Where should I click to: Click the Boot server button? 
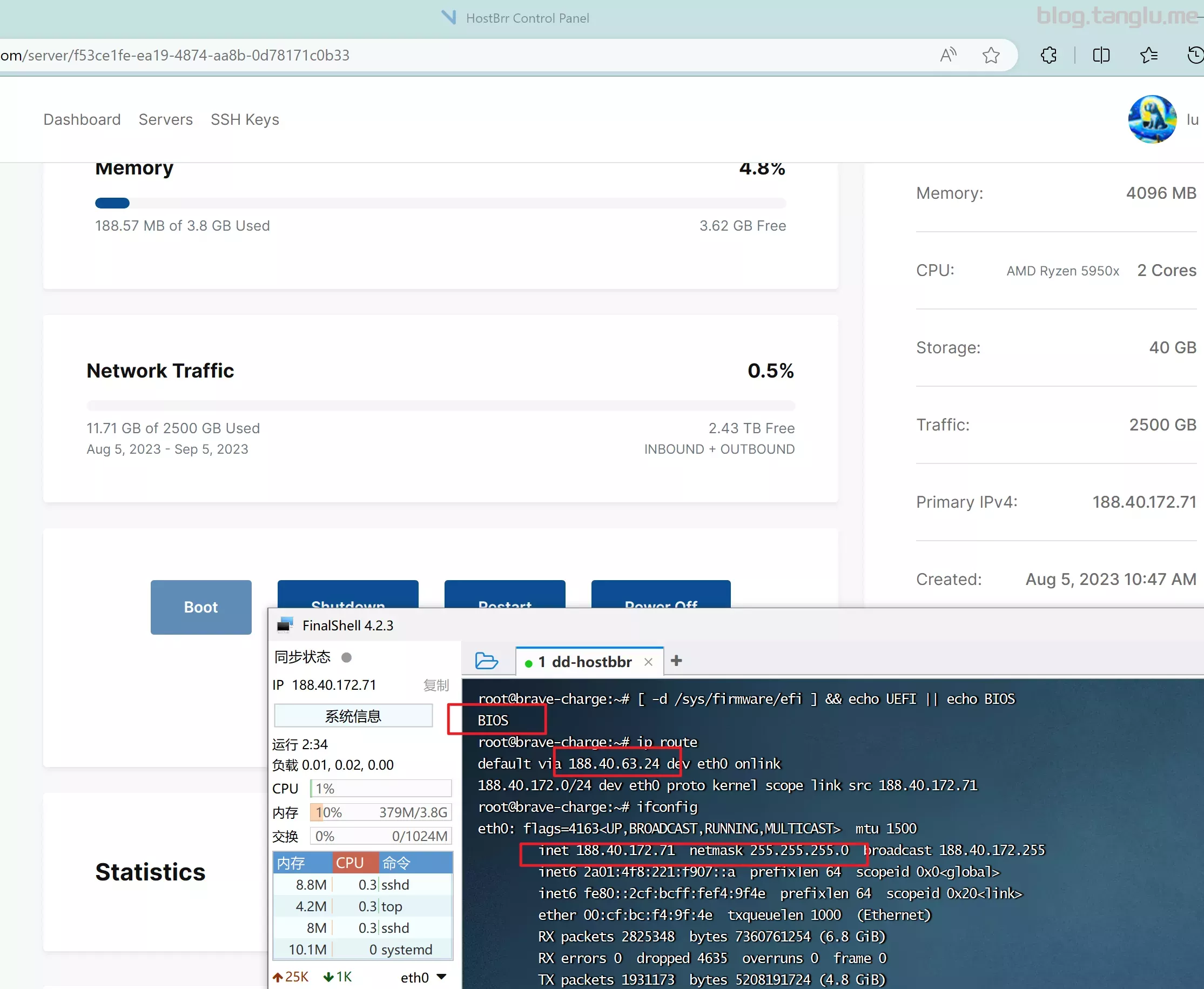[x=200, y=607]
